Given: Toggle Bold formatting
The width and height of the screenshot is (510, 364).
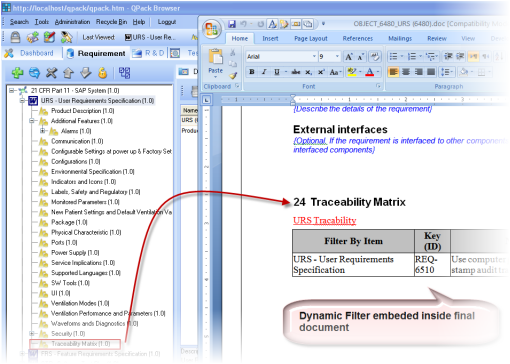Looking at the screenshot, I should (252, 72).
